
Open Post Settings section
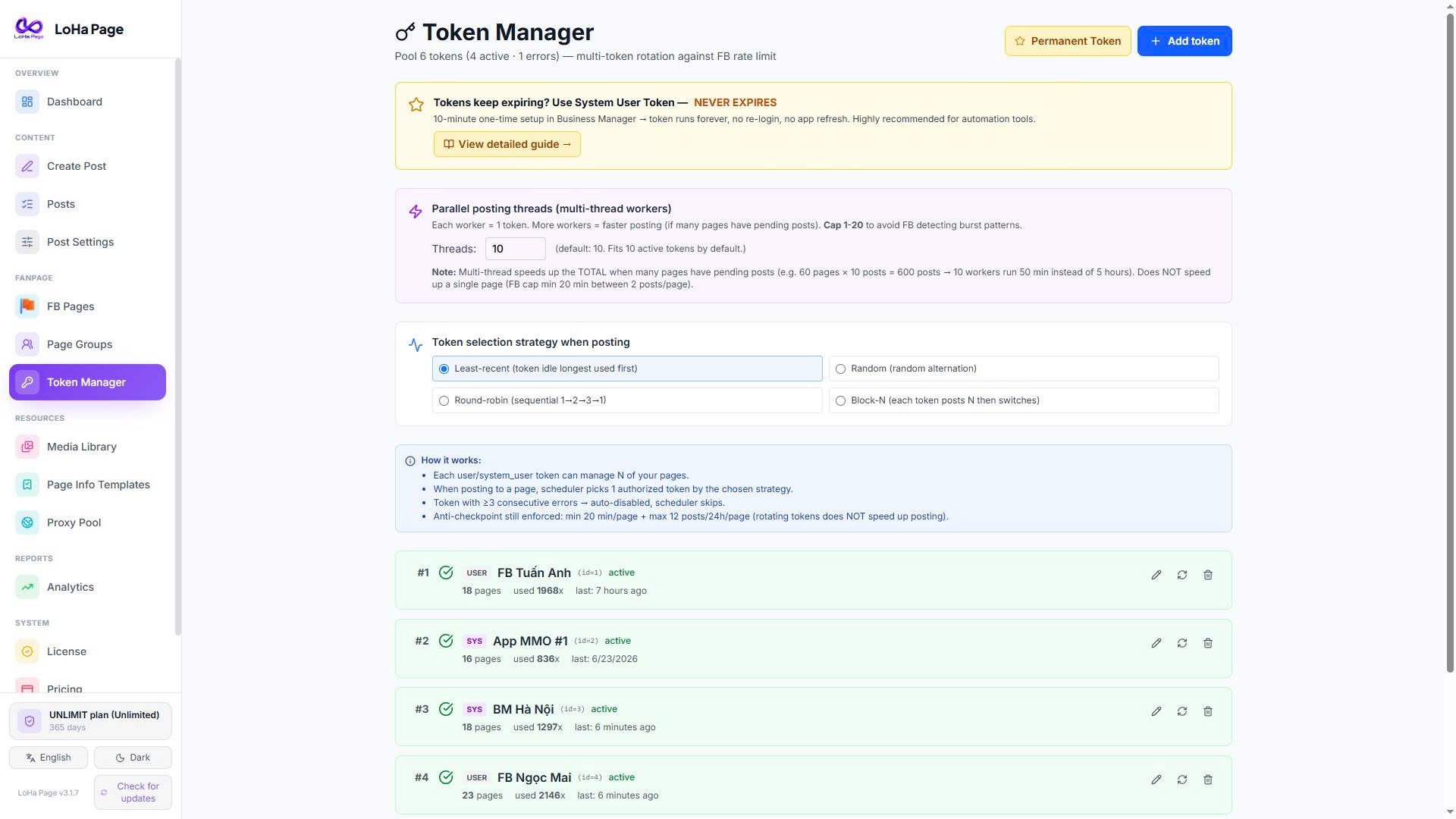tap(87, 242)
